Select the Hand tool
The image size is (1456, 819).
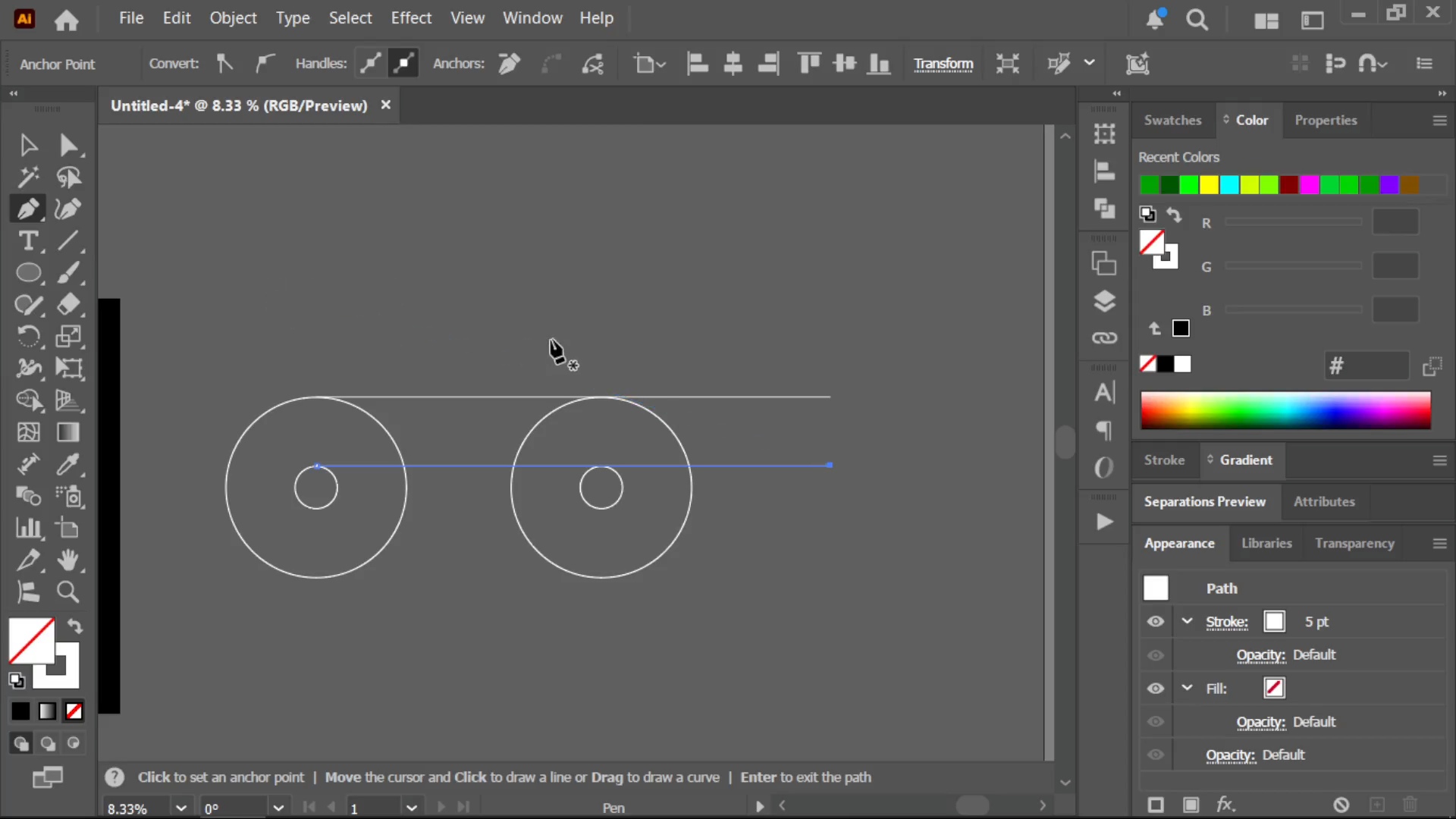68,560
